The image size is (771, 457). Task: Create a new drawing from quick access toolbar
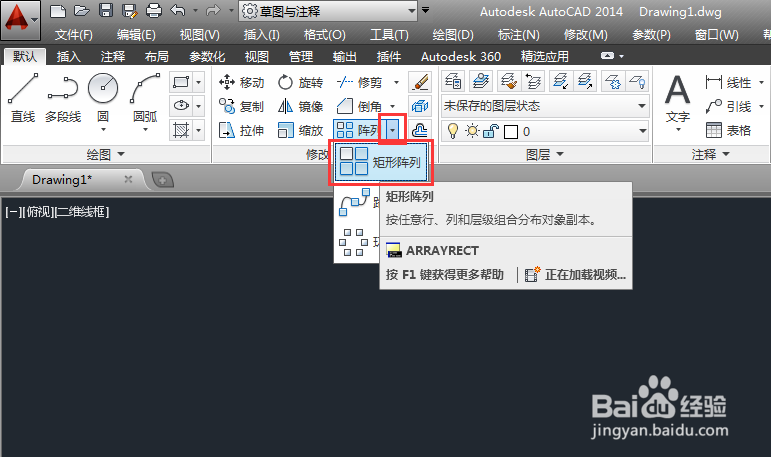coord(58,11)
